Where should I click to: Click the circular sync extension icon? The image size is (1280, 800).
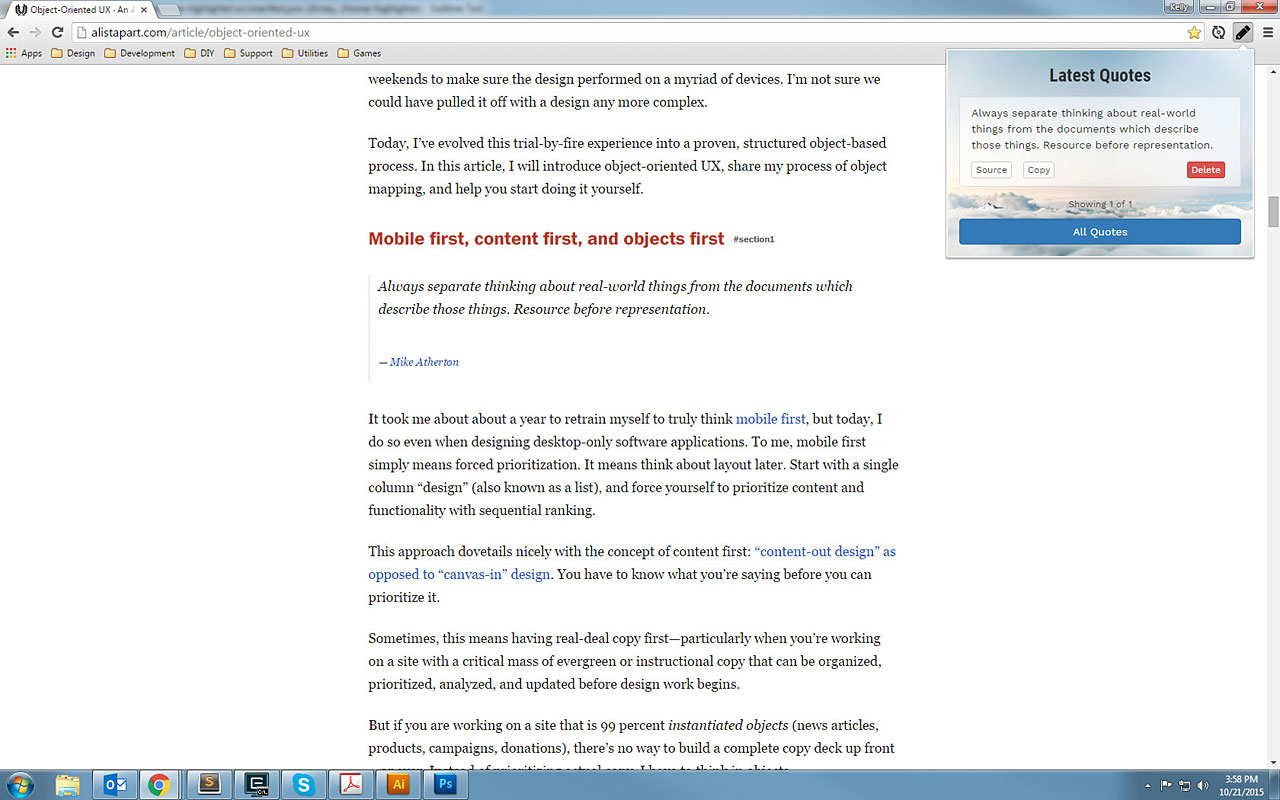[1218, 32]
